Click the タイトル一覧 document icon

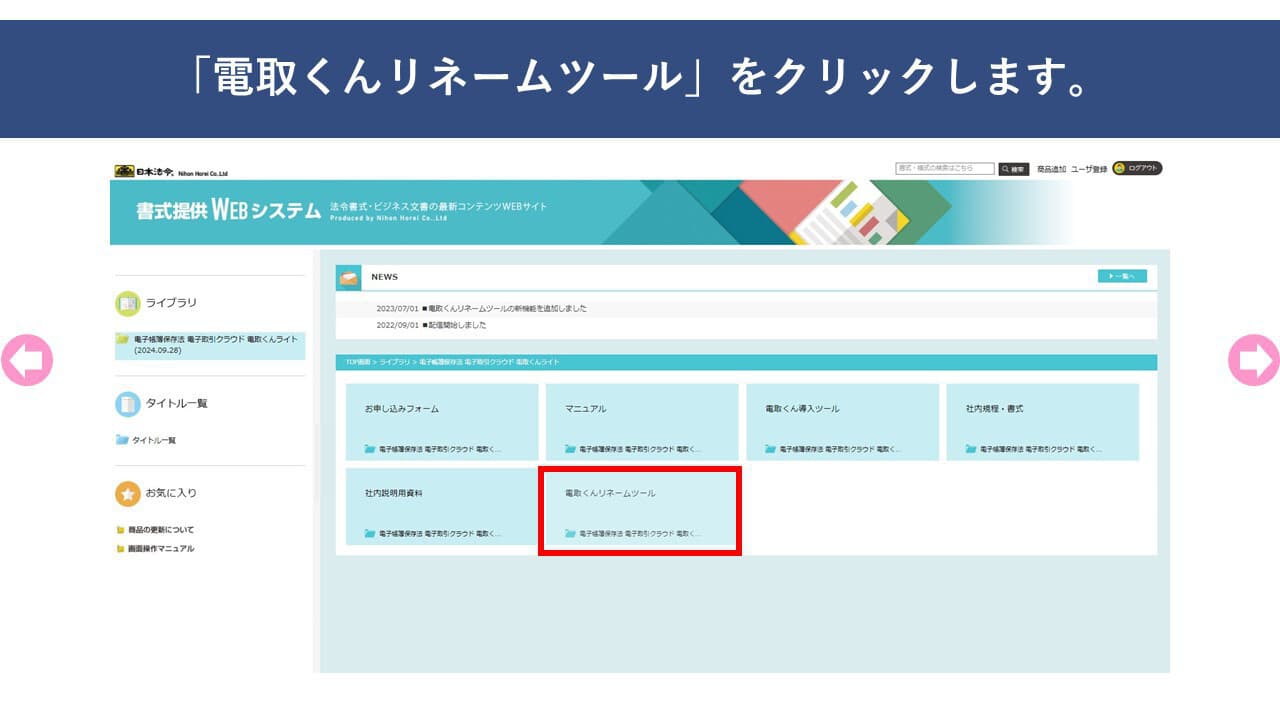[127, 404]
